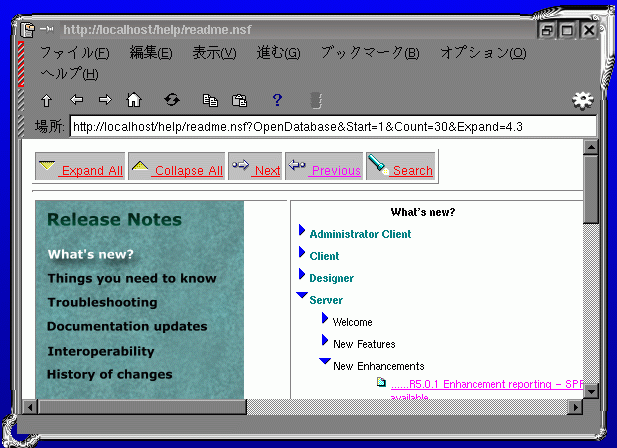Reload the page with the refresh icon
This screenshot has width=617, height=448.
(x=172, y=100)
